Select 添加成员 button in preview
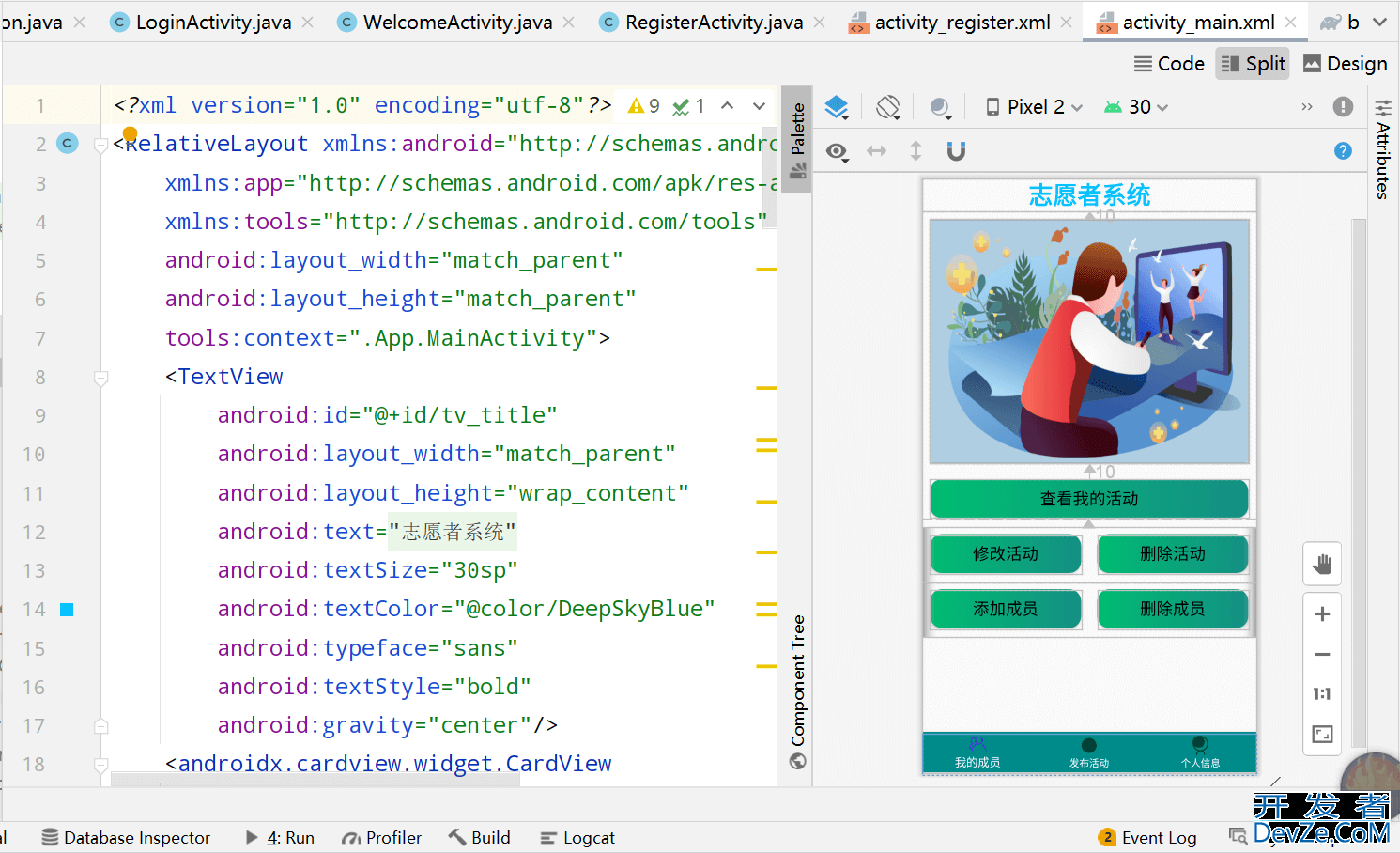 tap(1006, 609)
